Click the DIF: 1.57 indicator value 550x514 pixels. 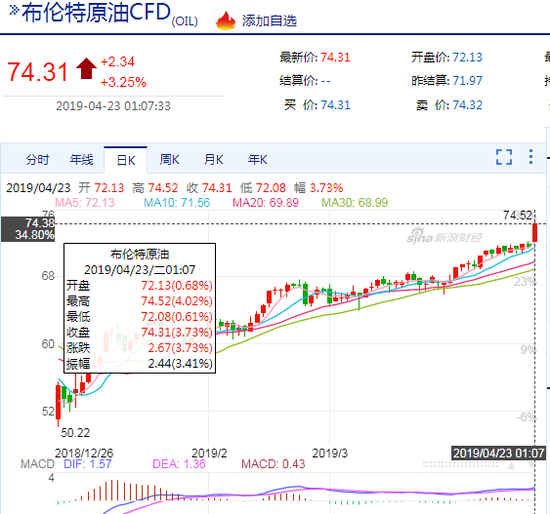[x=87, y=464]
